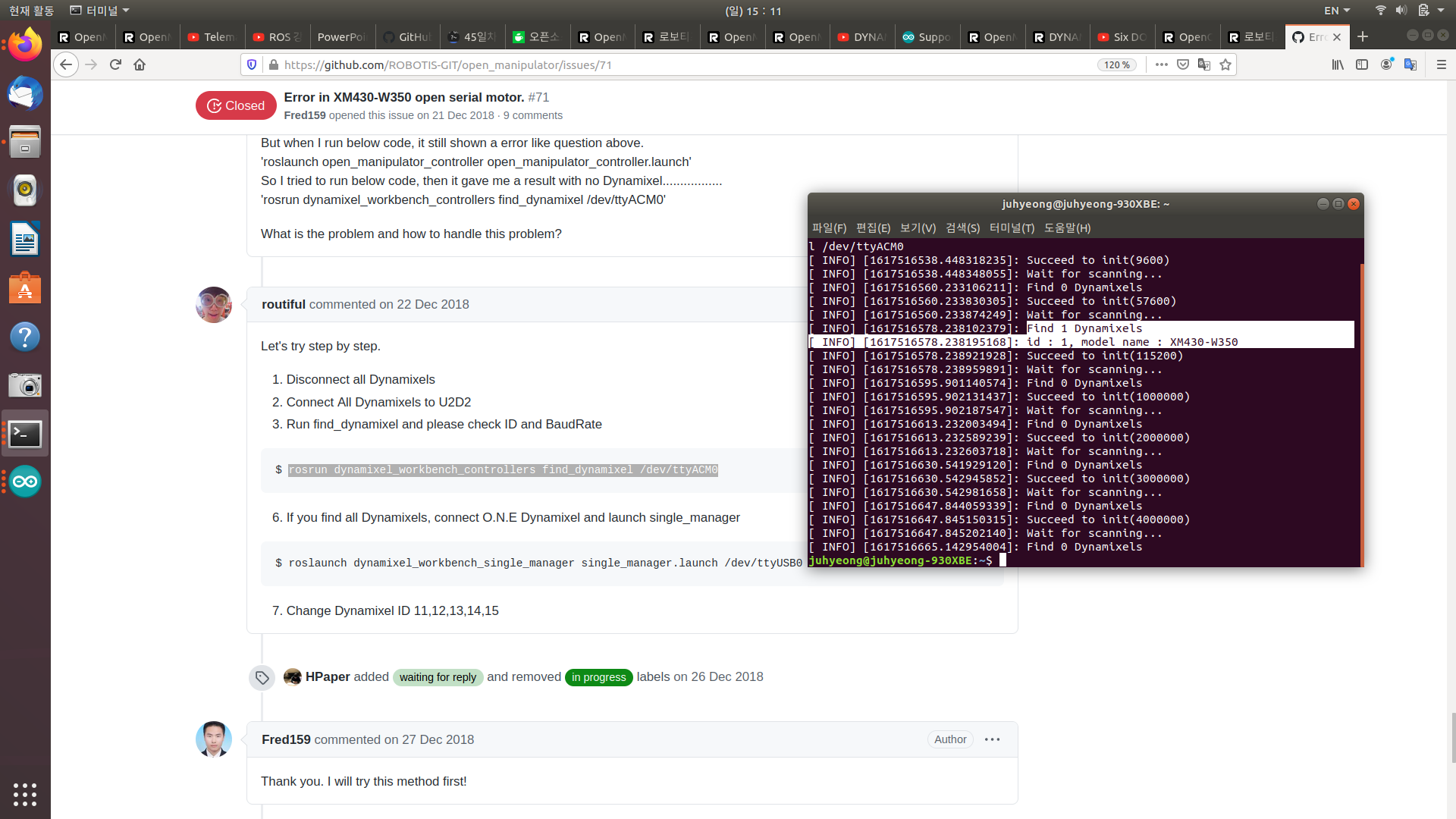Screen dimensions: 1456x819
Task: Open the Firefox library icon
Action: coord(1338,64)
